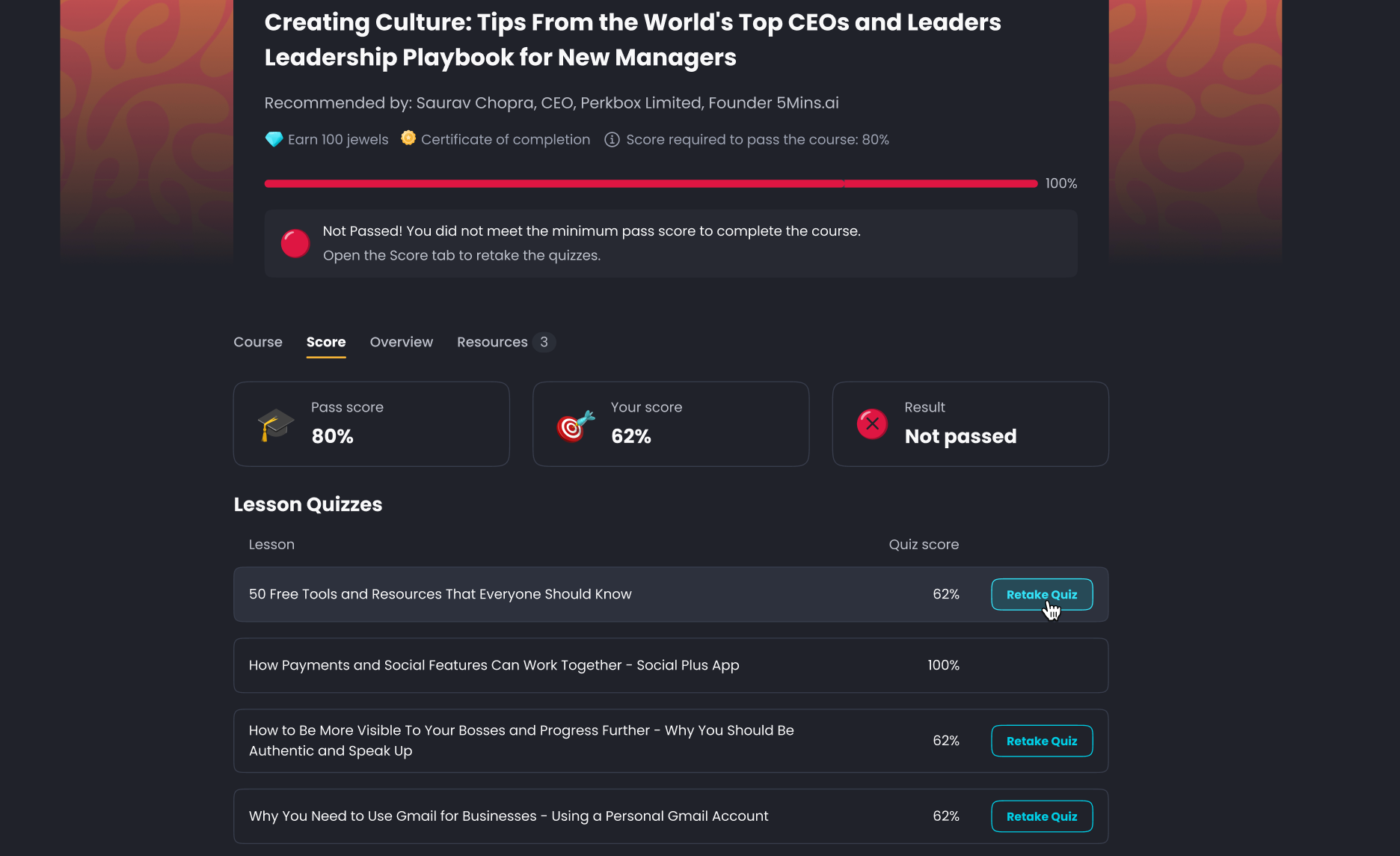Click the red Not Passed status circle
The width and height of the screenshot is (1400, 856).
295,243
